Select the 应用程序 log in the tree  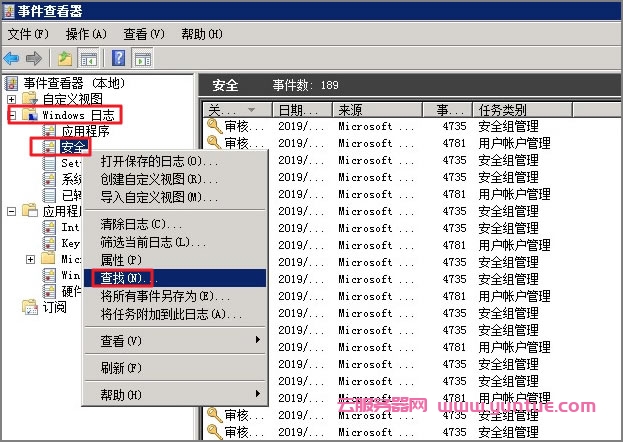pos(85,131)
